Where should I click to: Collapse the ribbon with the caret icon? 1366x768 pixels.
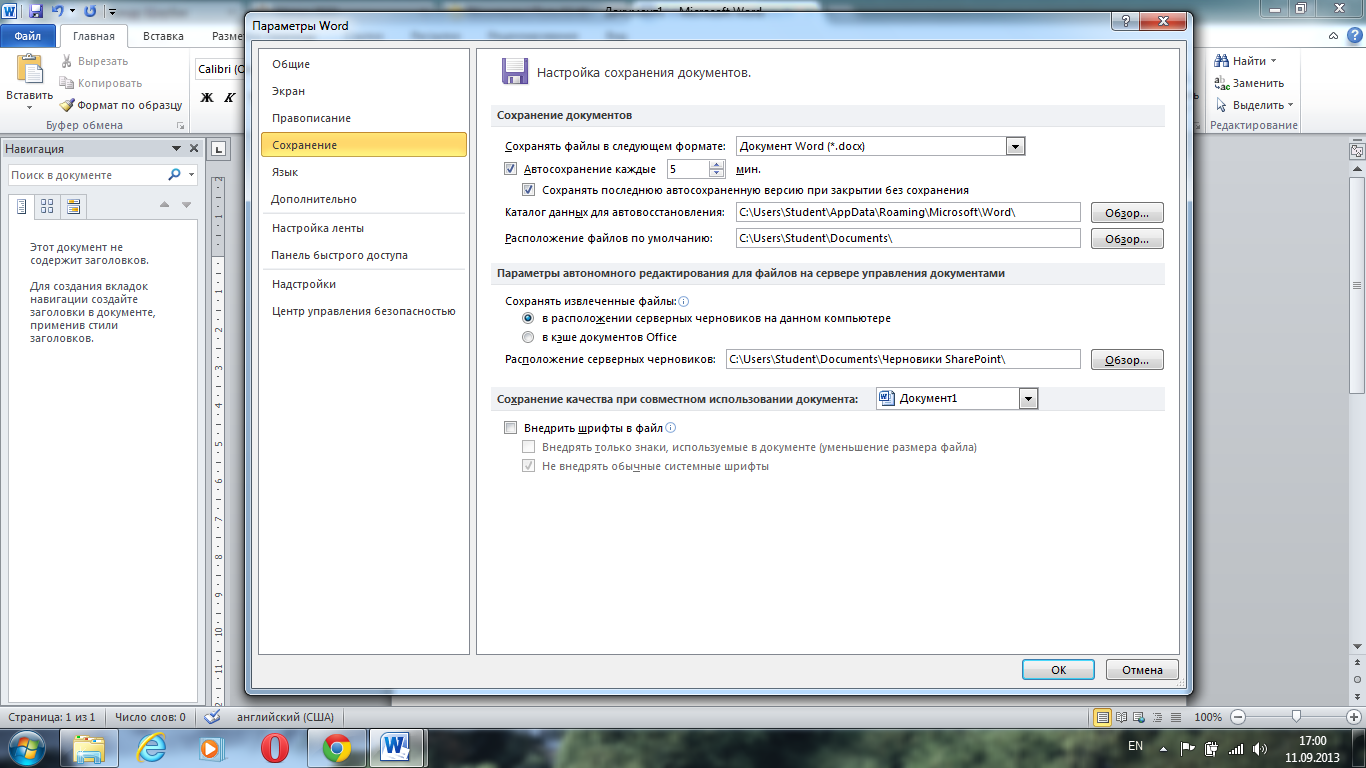click(1333, 35)
